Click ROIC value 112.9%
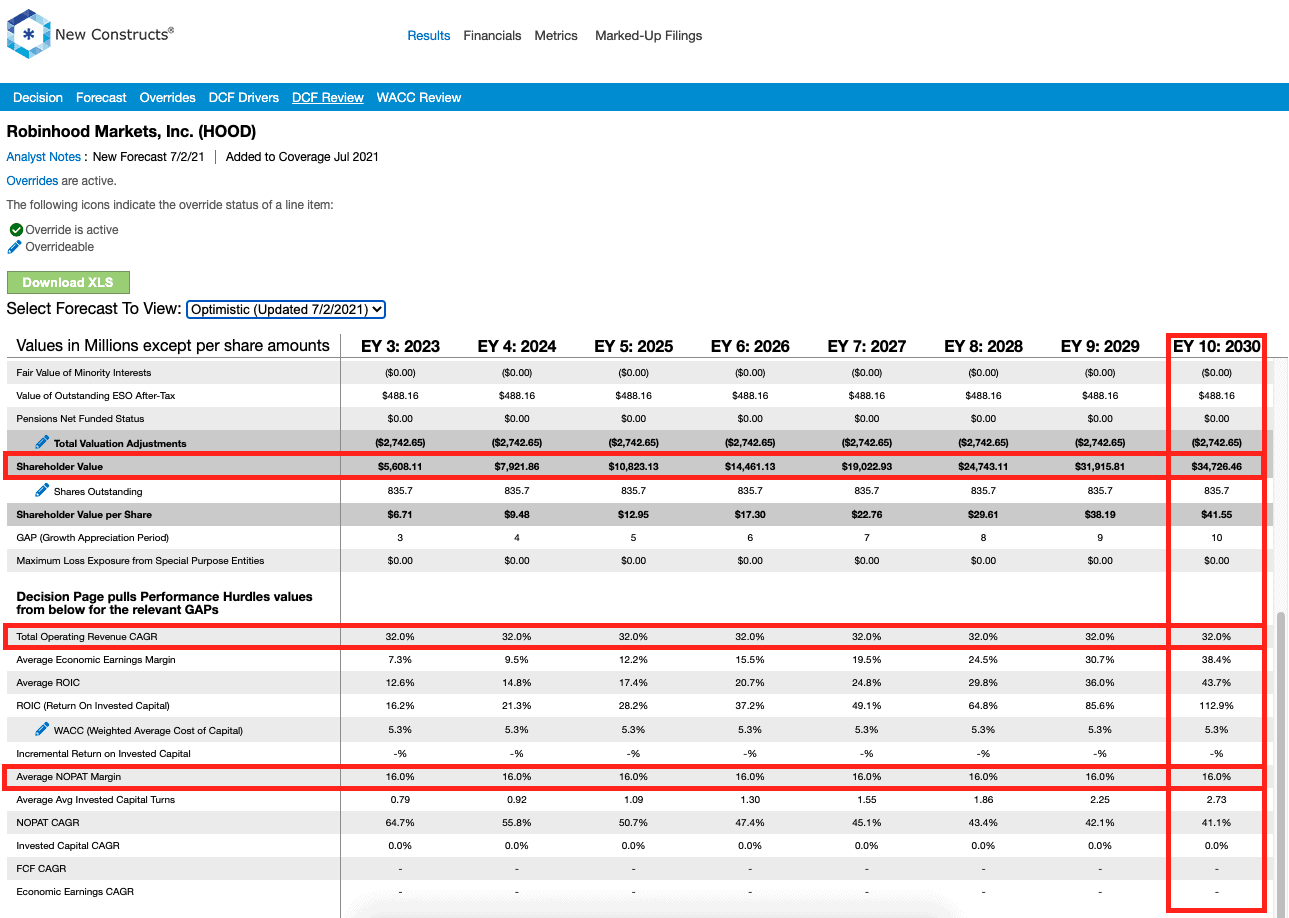Viewport: 1289px width, 918px height. 1217,706
